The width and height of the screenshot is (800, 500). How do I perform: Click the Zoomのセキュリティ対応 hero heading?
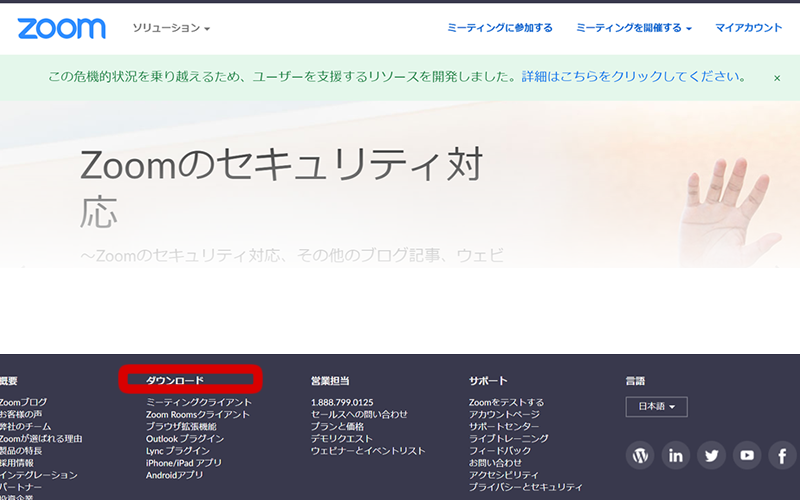(281, 187)
